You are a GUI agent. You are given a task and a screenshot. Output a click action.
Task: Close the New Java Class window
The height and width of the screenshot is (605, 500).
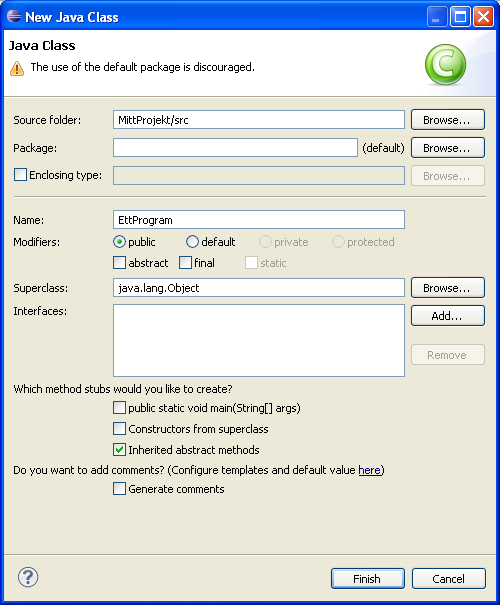coord(483,17)
